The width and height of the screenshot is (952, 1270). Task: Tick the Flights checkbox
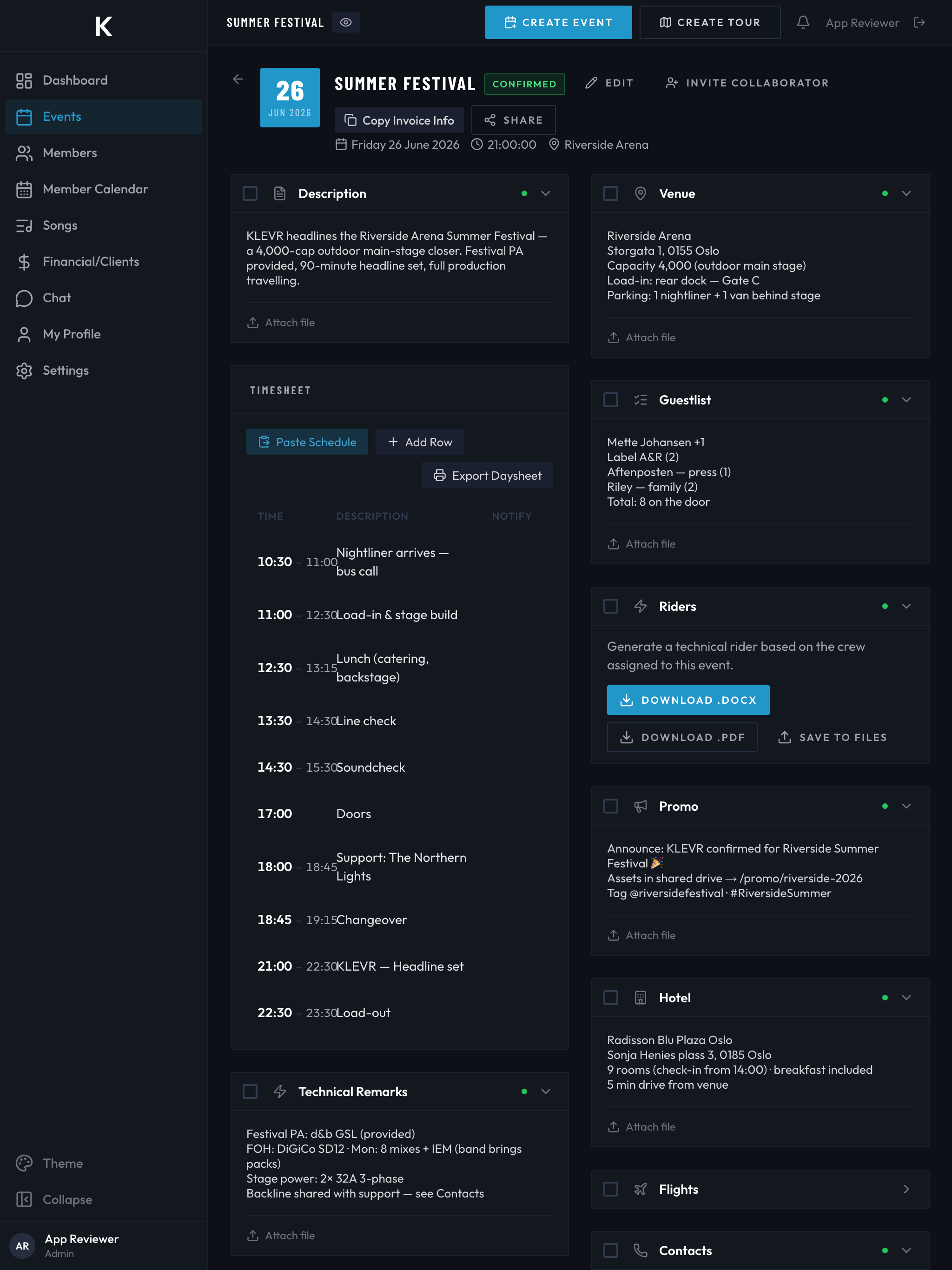[x=610, y=1189]
